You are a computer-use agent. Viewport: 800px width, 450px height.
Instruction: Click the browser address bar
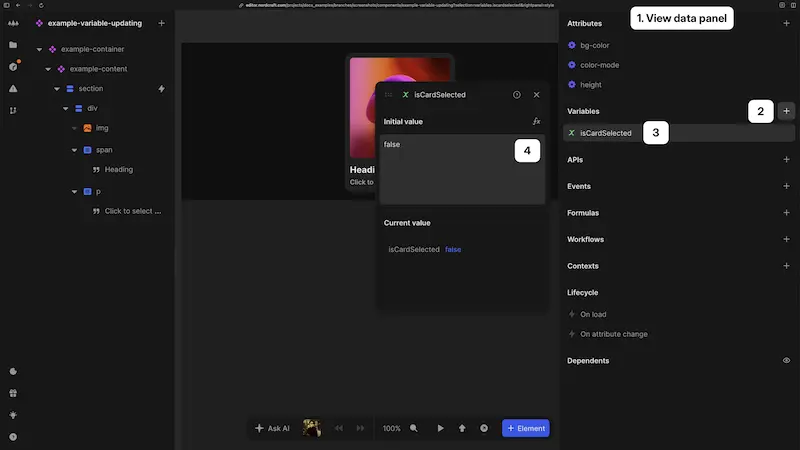pos(396,5)
